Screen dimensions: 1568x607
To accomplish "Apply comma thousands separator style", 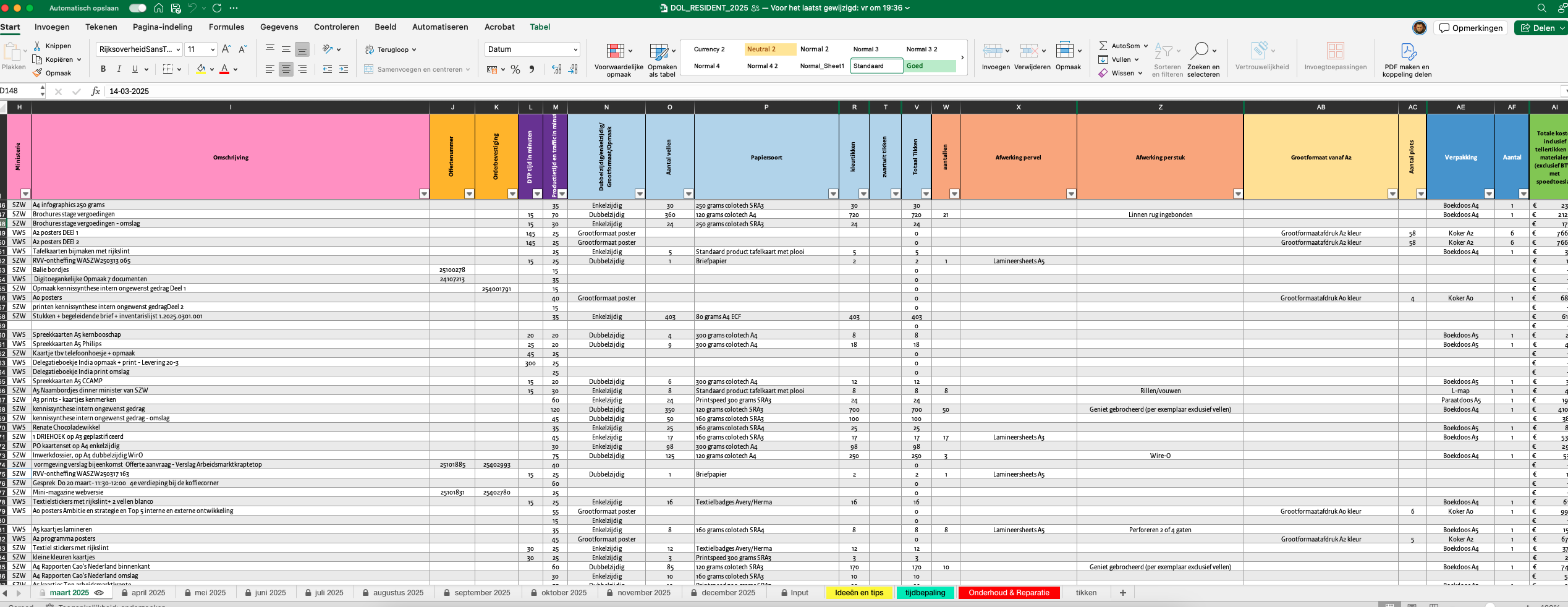I will pyautogui.click(x=532, y=69).
